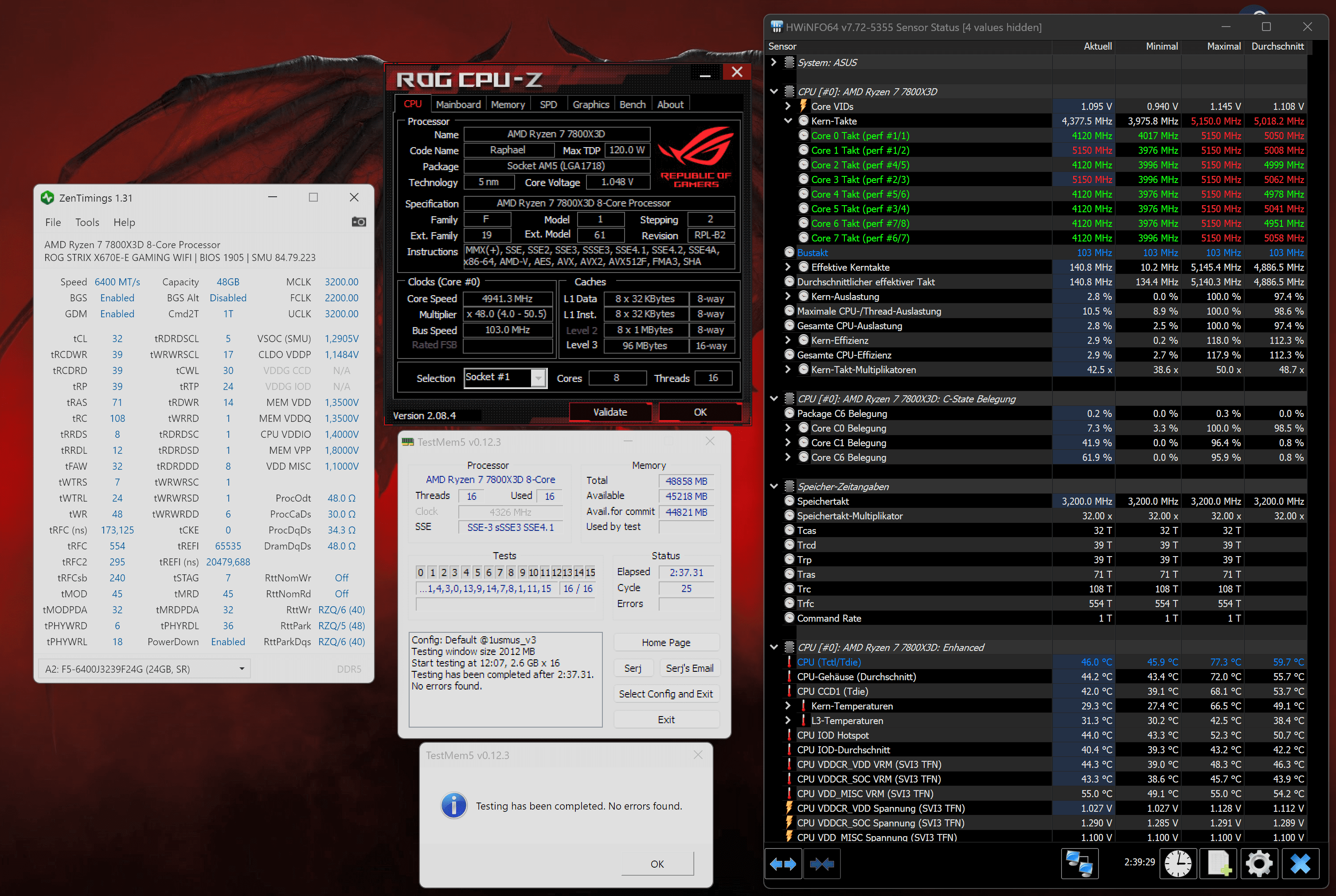1336x896 pixels.
Task: Click the Speichertakt clock icon
Action: [789, 501]
